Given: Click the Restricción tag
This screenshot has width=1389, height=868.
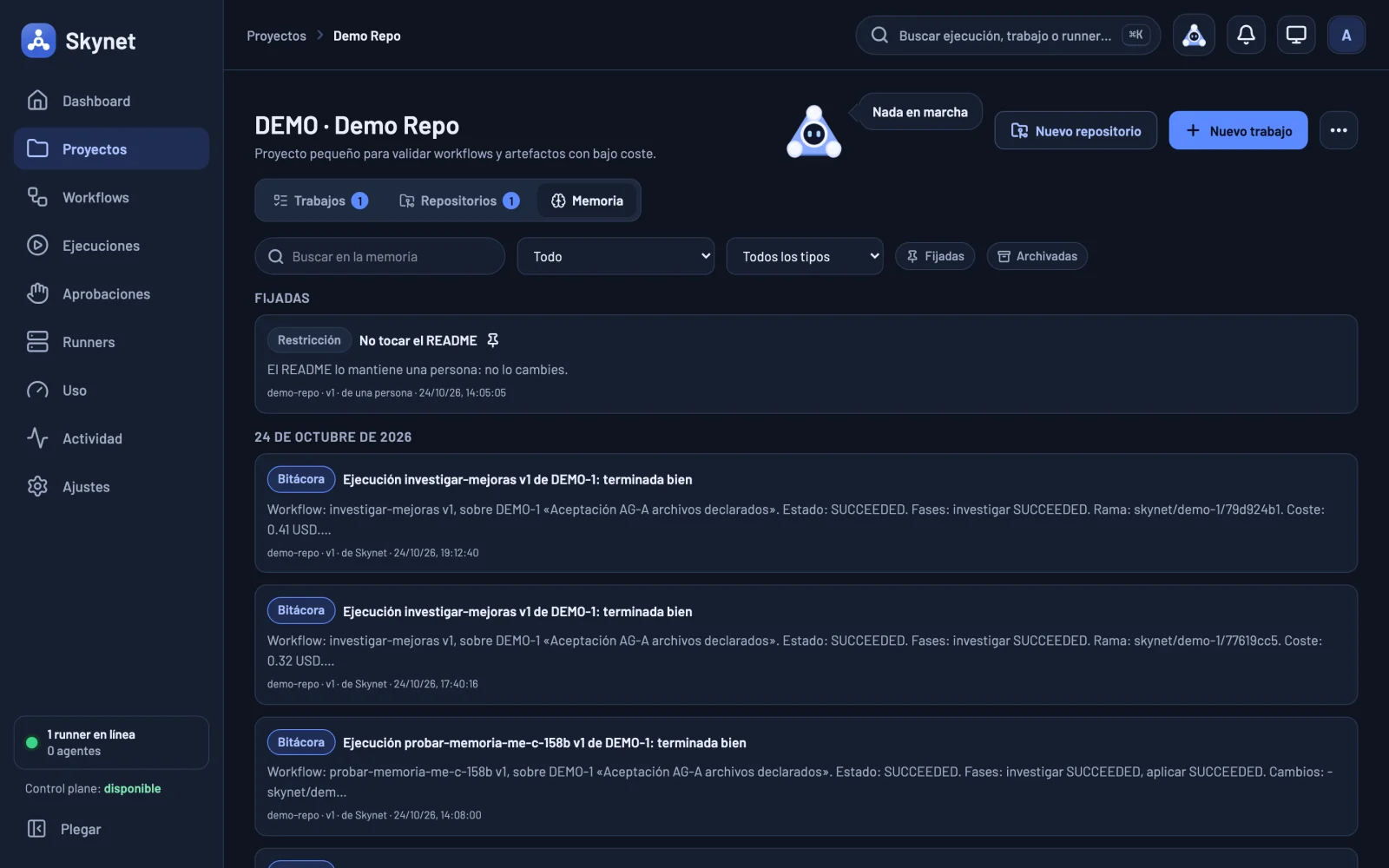Looking at the screenshot, I should [309, 340].
